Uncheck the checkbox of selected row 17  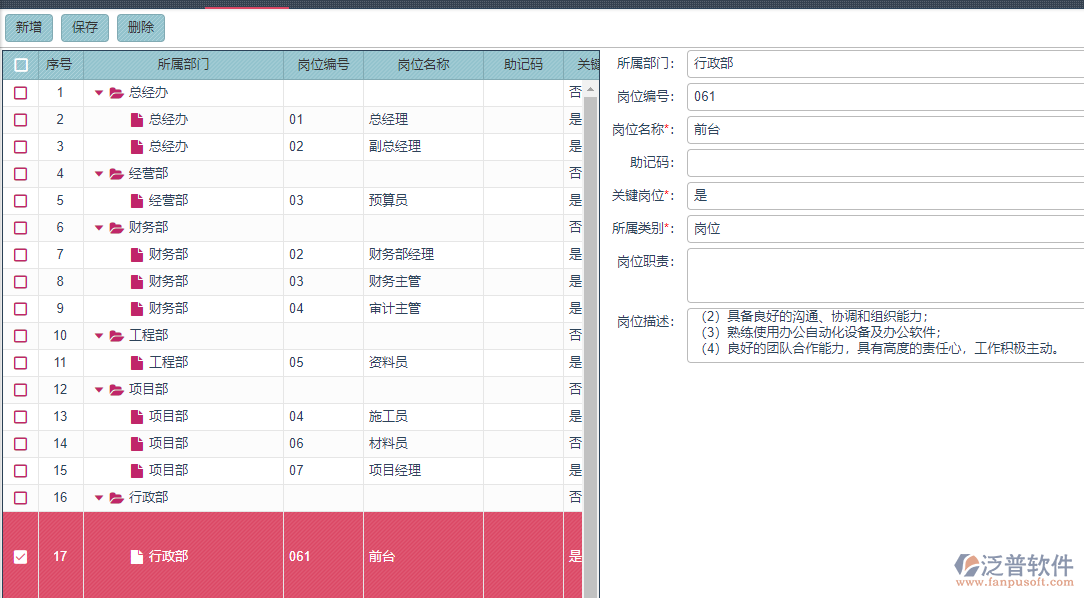[21, 557]
